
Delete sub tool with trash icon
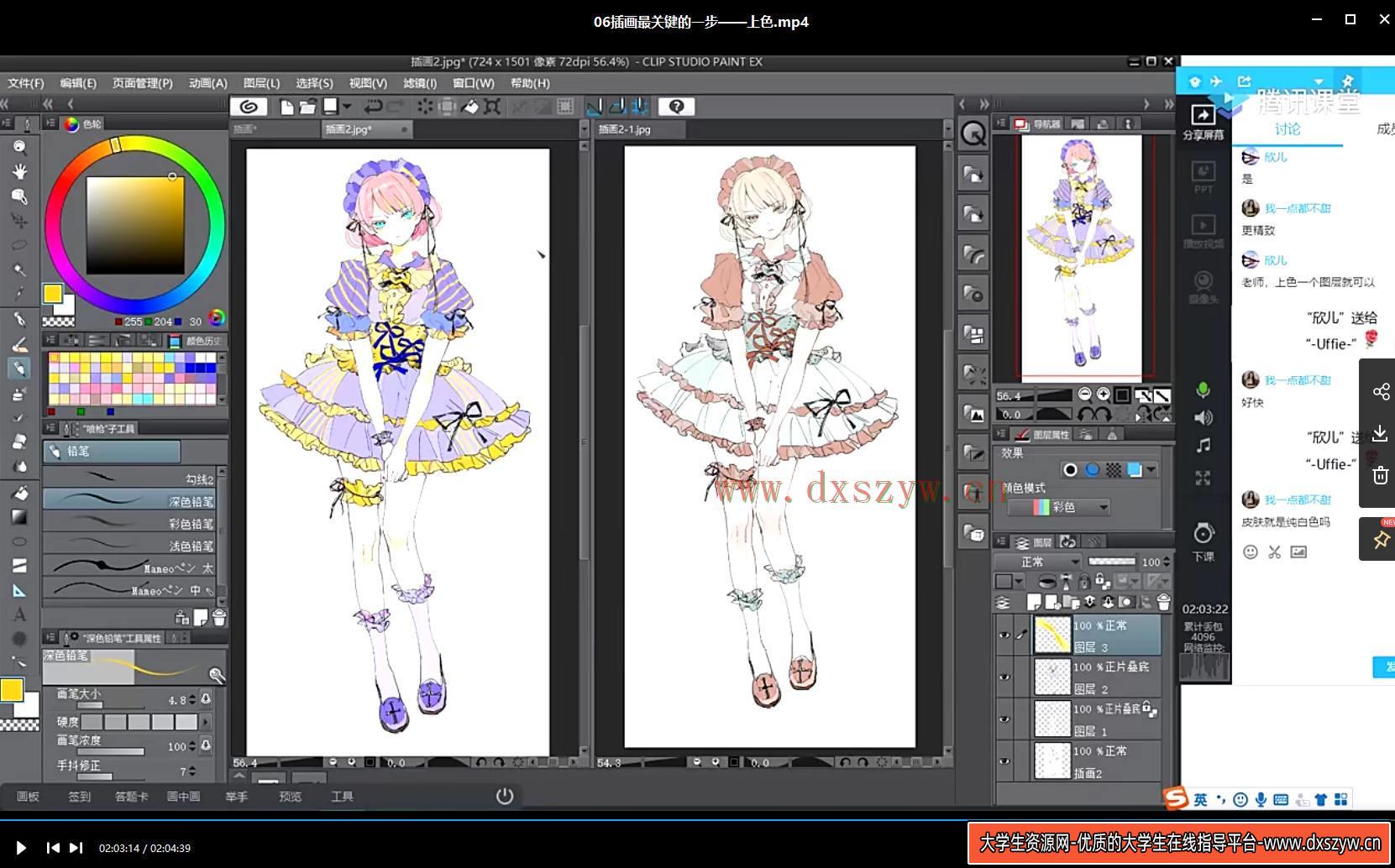point(219,618)
